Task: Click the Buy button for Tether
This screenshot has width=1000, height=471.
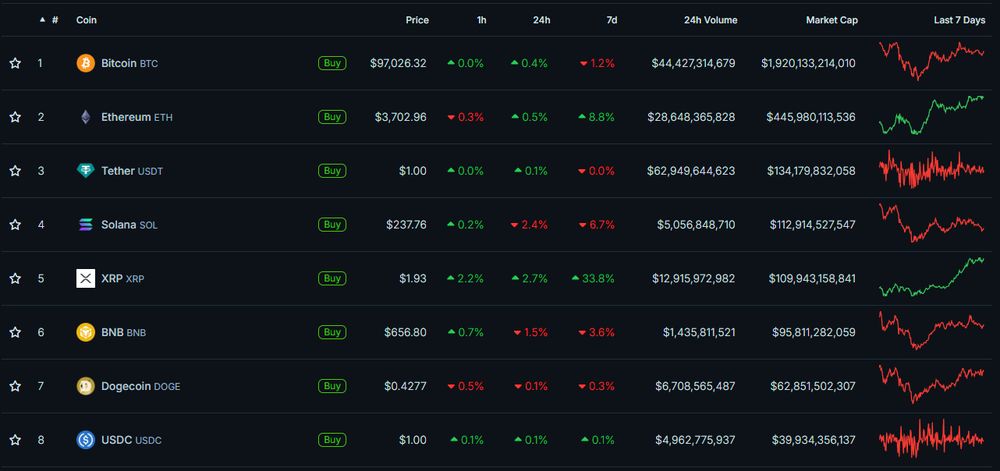Action: point(332,171)
